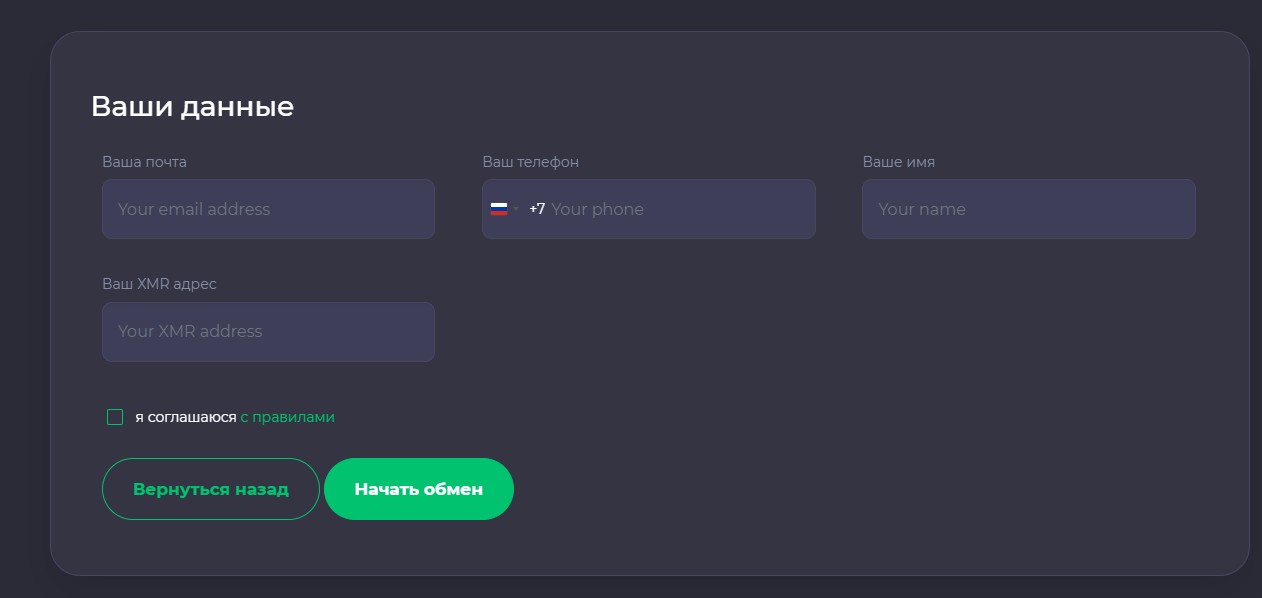
Task: Click the Russian flag country icon
Action: [x=498, y=209]
